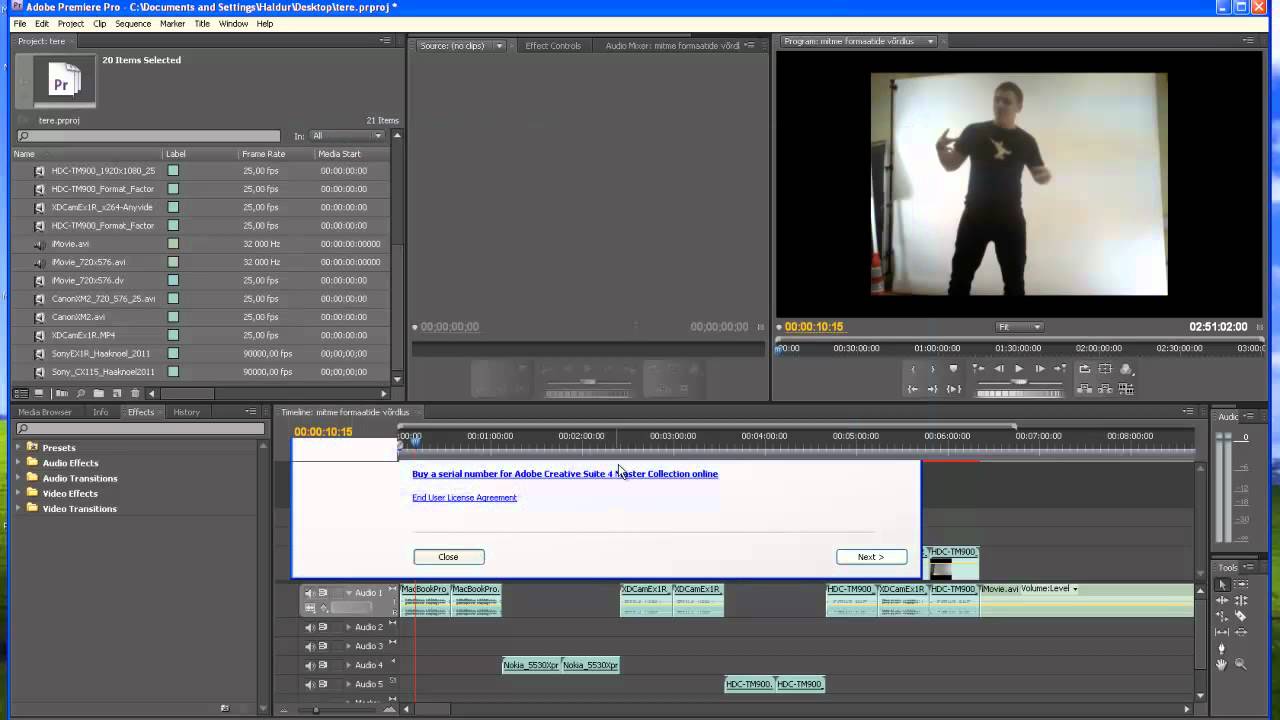Set In point in program monitor
Image resolution: width=1280 pixels, height=720 pixels.
tap(913, 369)
